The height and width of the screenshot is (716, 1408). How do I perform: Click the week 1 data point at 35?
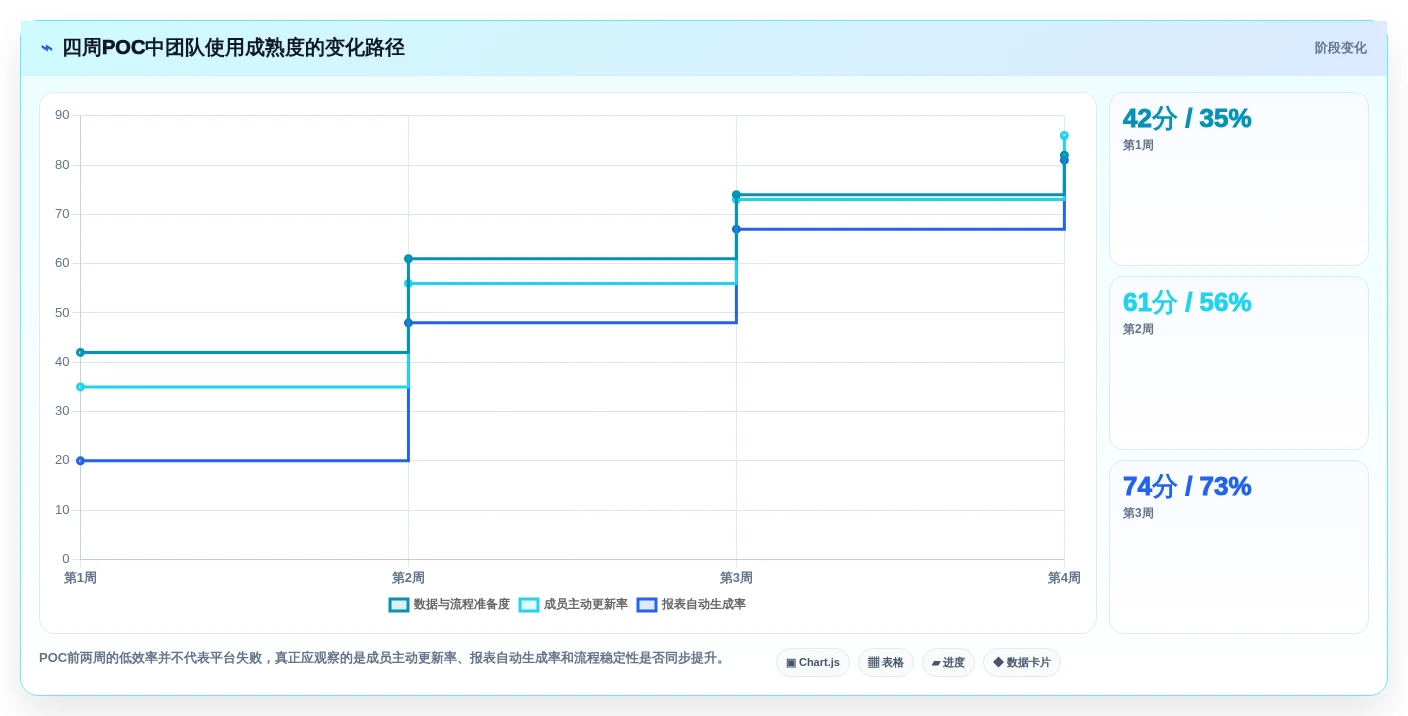pos(80,387)
